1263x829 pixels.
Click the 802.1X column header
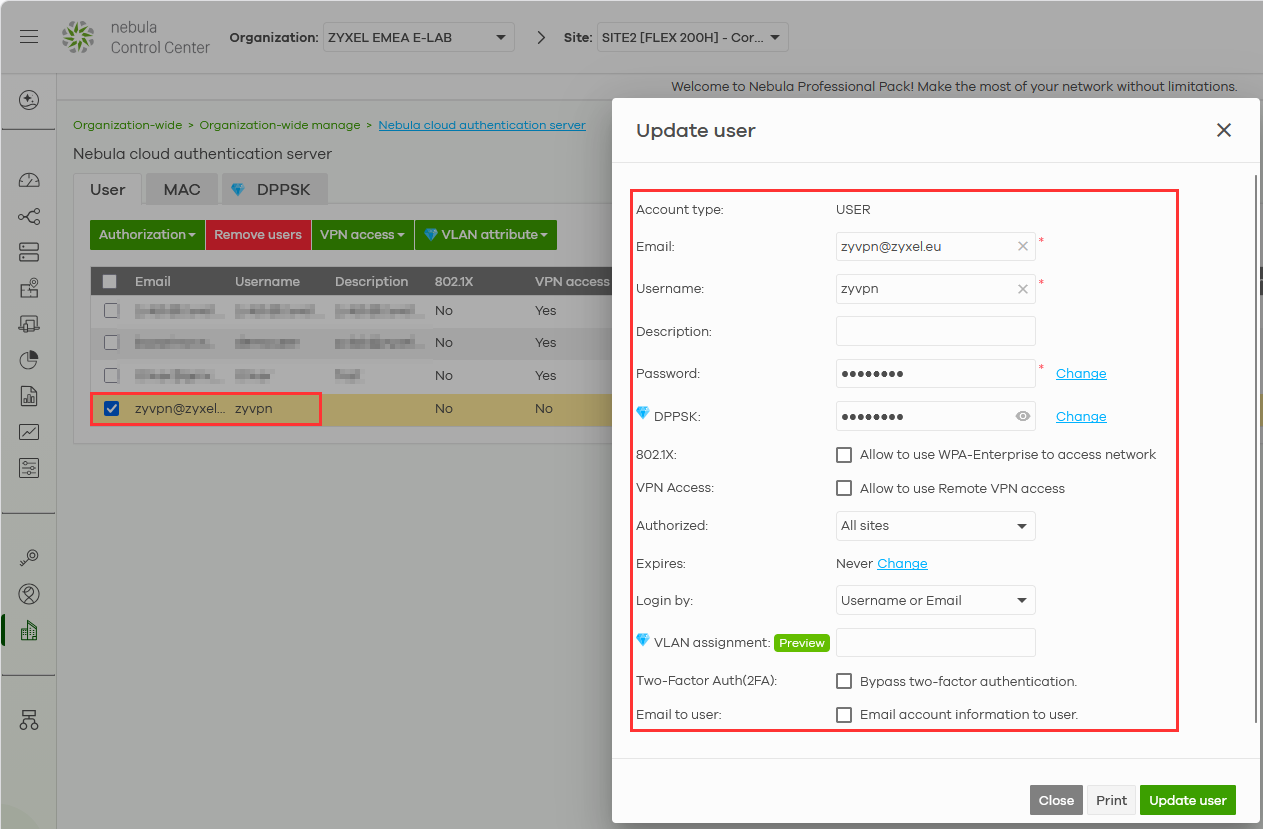click(454, 282)
